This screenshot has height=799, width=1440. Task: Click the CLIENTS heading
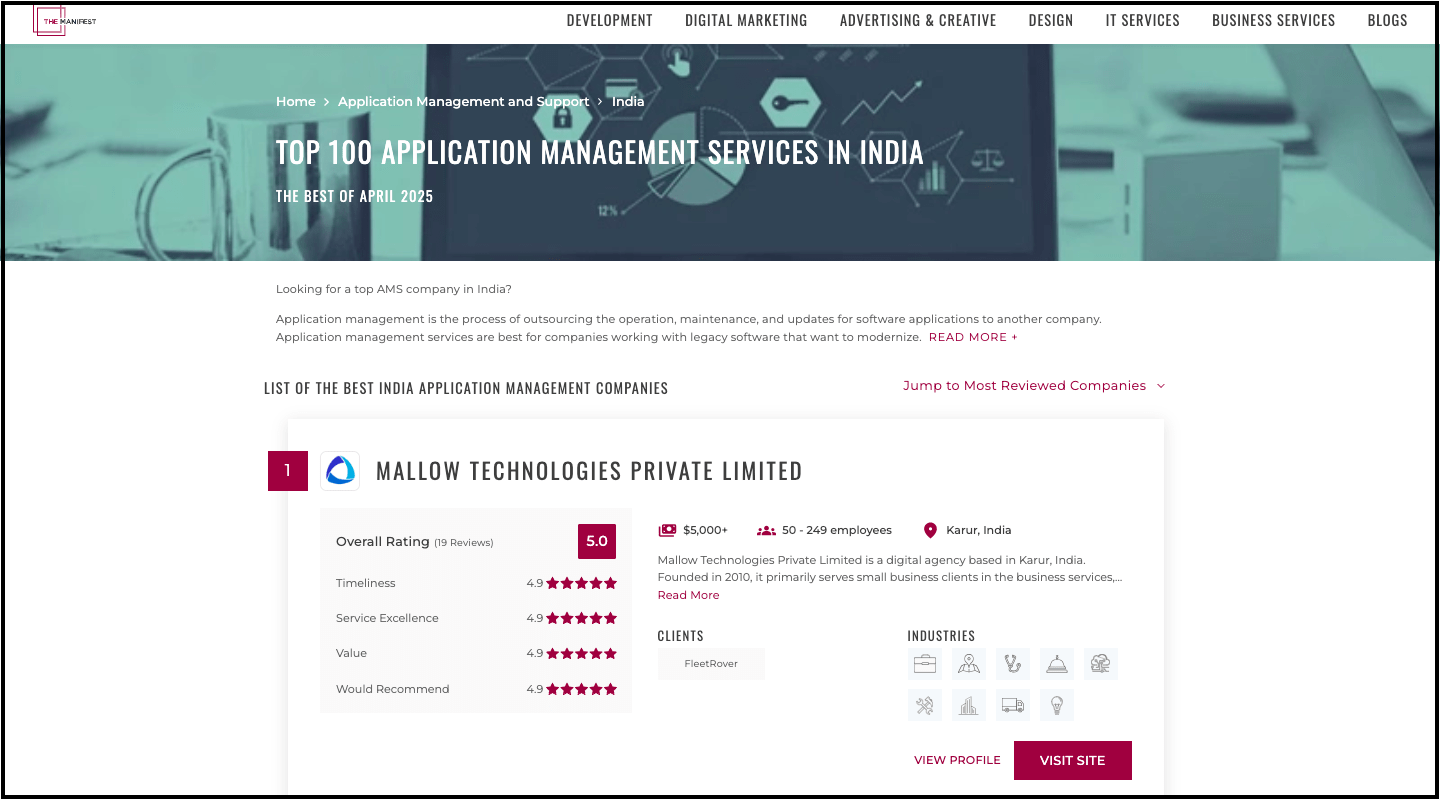click(681, 636)
